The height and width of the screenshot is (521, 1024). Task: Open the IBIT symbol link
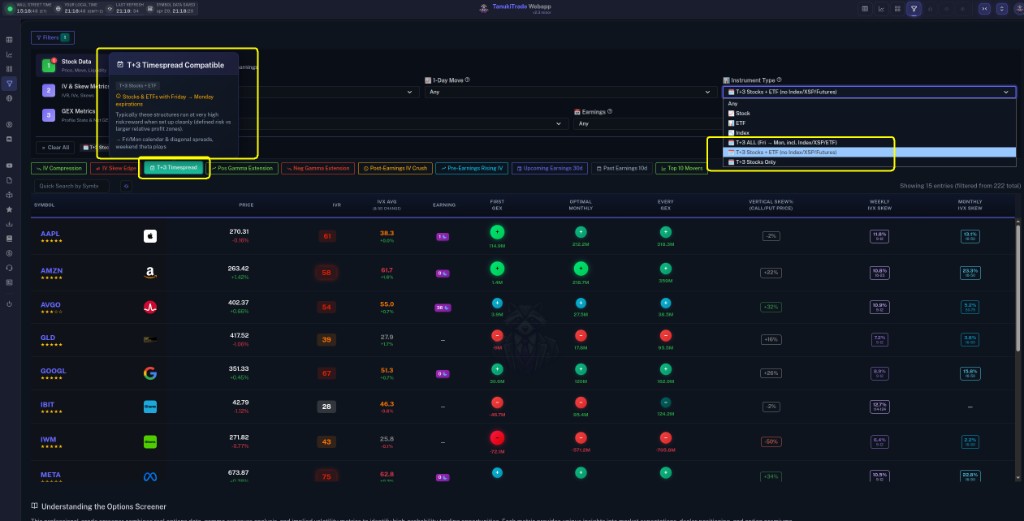[x=47, y=405]
